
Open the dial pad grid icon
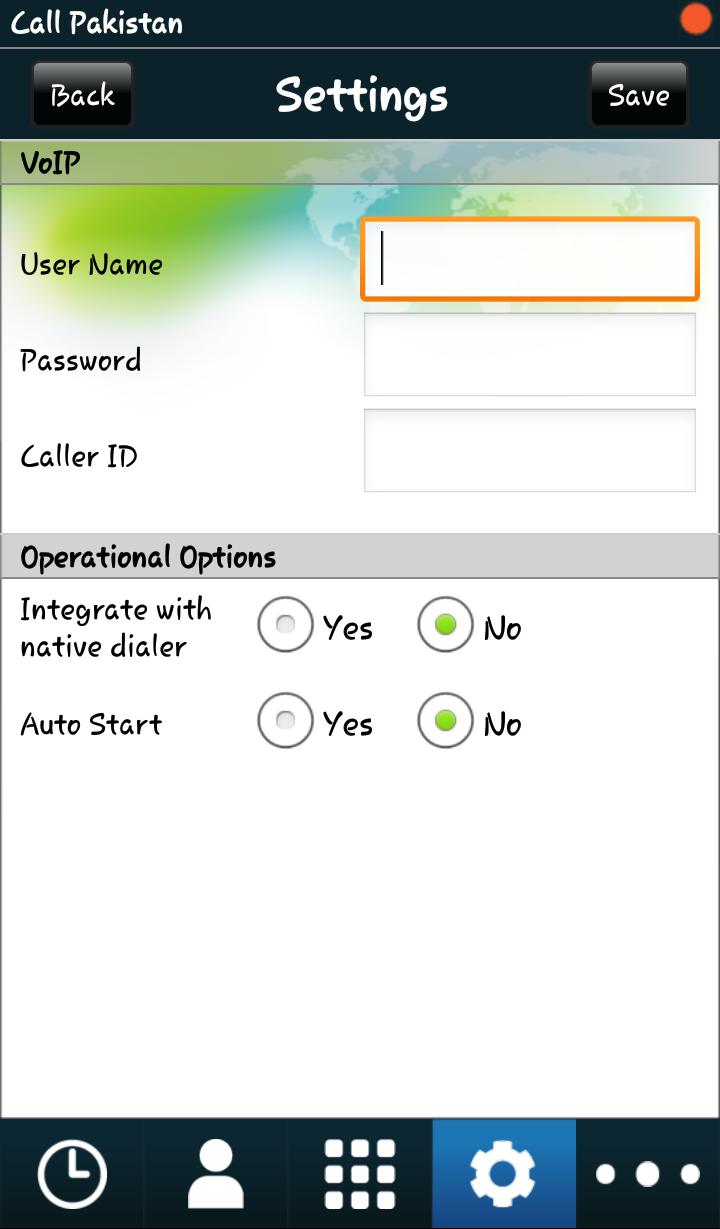click(x=360, y=1173)
